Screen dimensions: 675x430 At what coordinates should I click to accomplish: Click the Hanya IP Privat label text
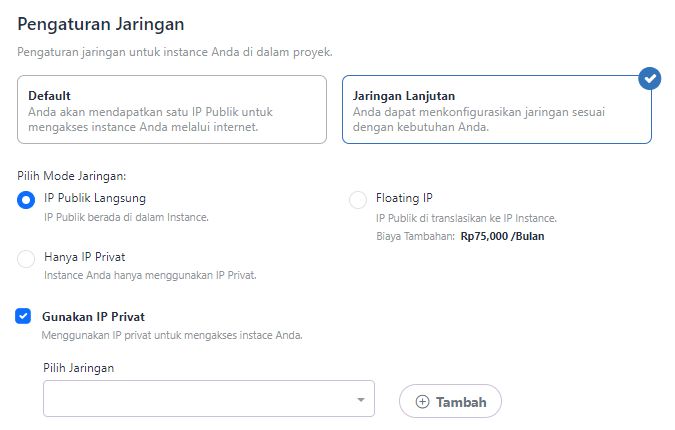(84, 257)
